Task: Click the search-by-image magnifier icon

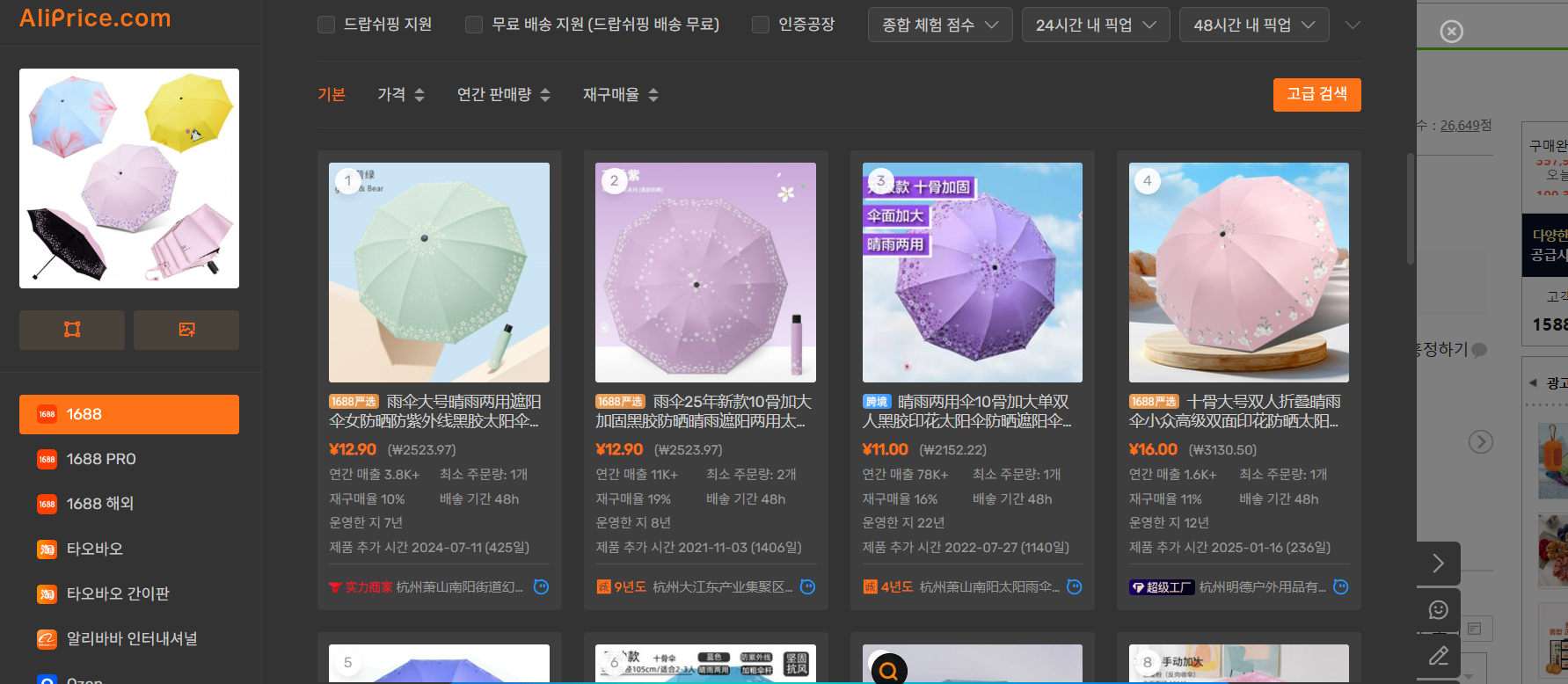Action: 889,670
